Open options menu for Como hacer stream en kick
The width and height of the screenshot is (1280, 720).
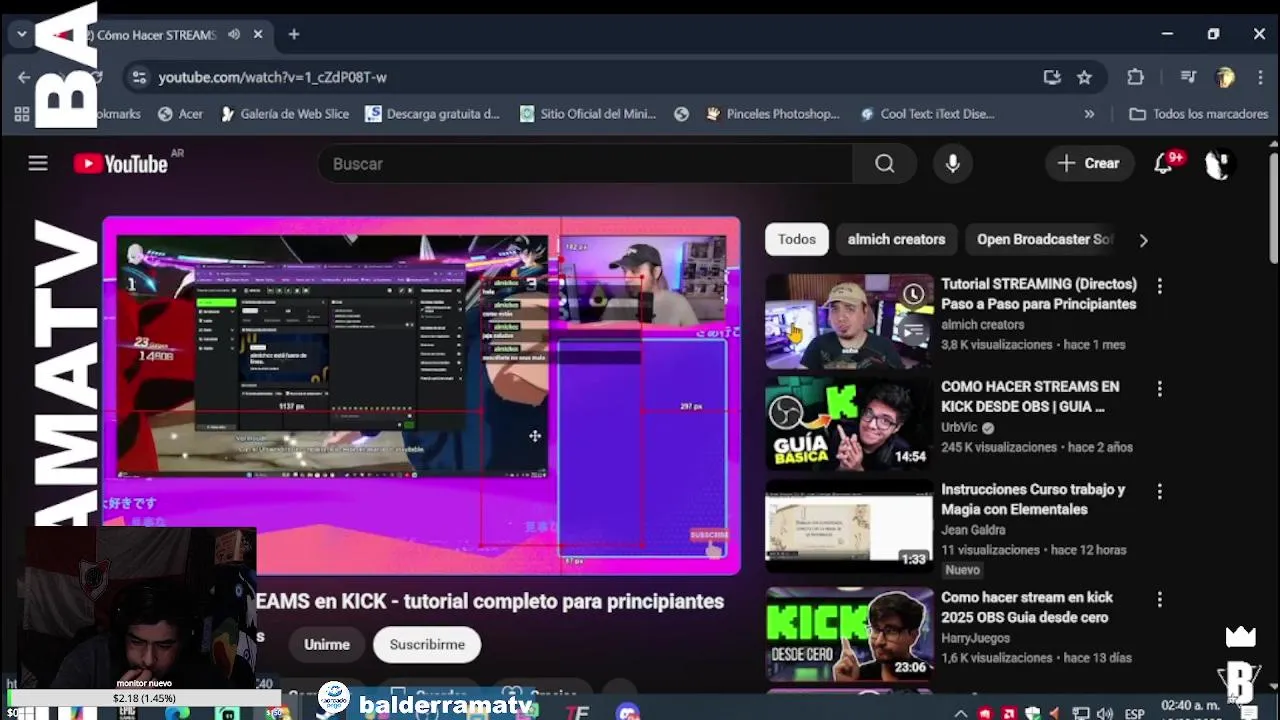tap(1159, 599)
